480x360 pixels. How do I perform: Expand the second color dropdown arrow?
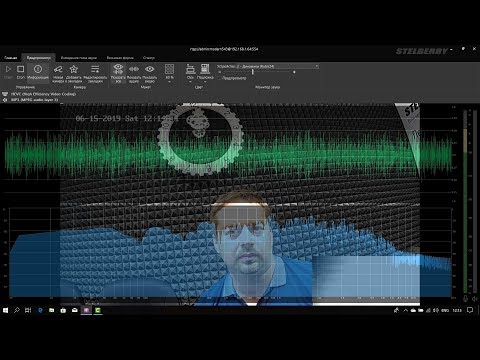coord(205,82)
